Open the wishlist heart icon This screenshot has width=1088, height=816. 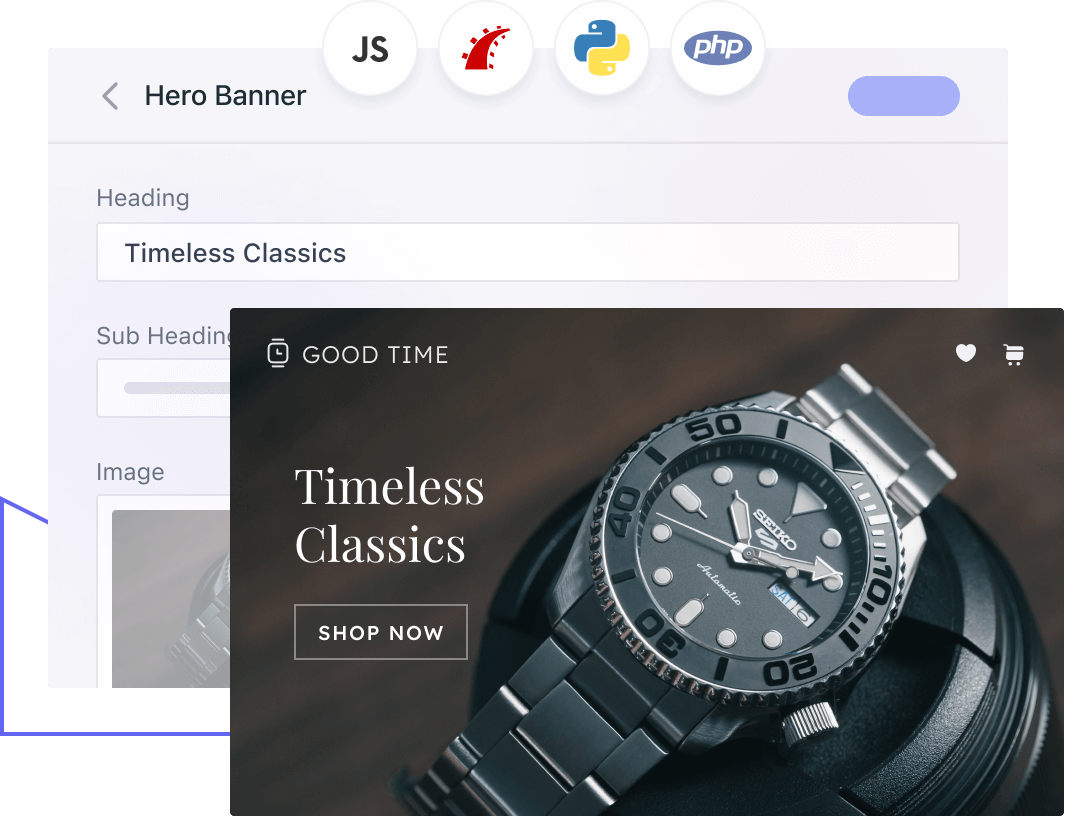[x=966, y=353]
